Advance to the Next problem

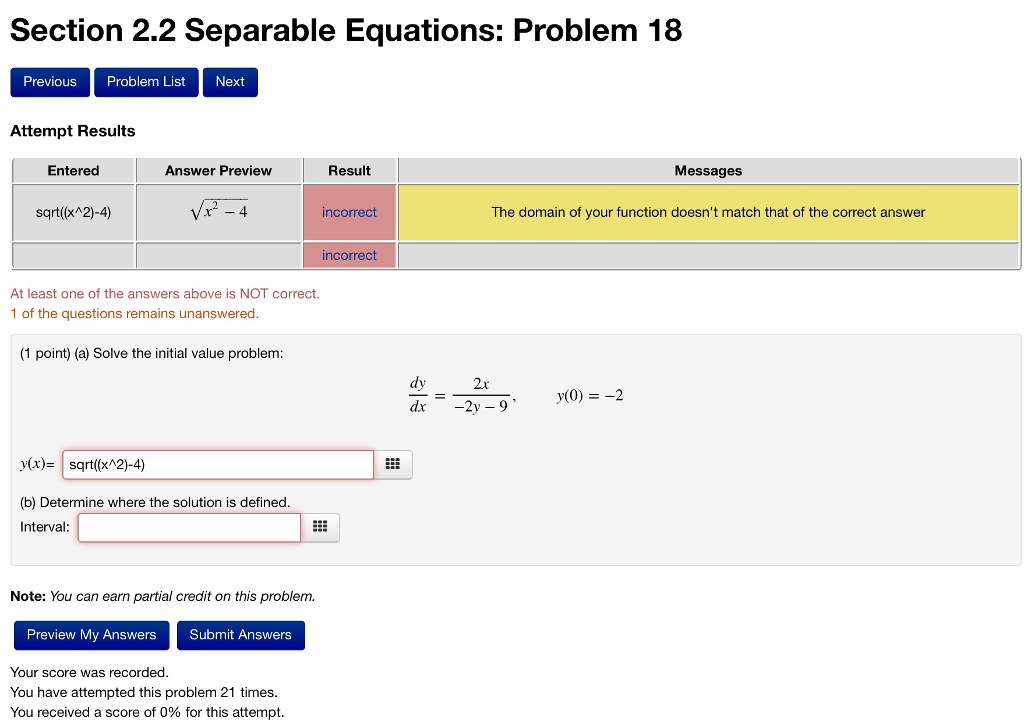(229, 82)
